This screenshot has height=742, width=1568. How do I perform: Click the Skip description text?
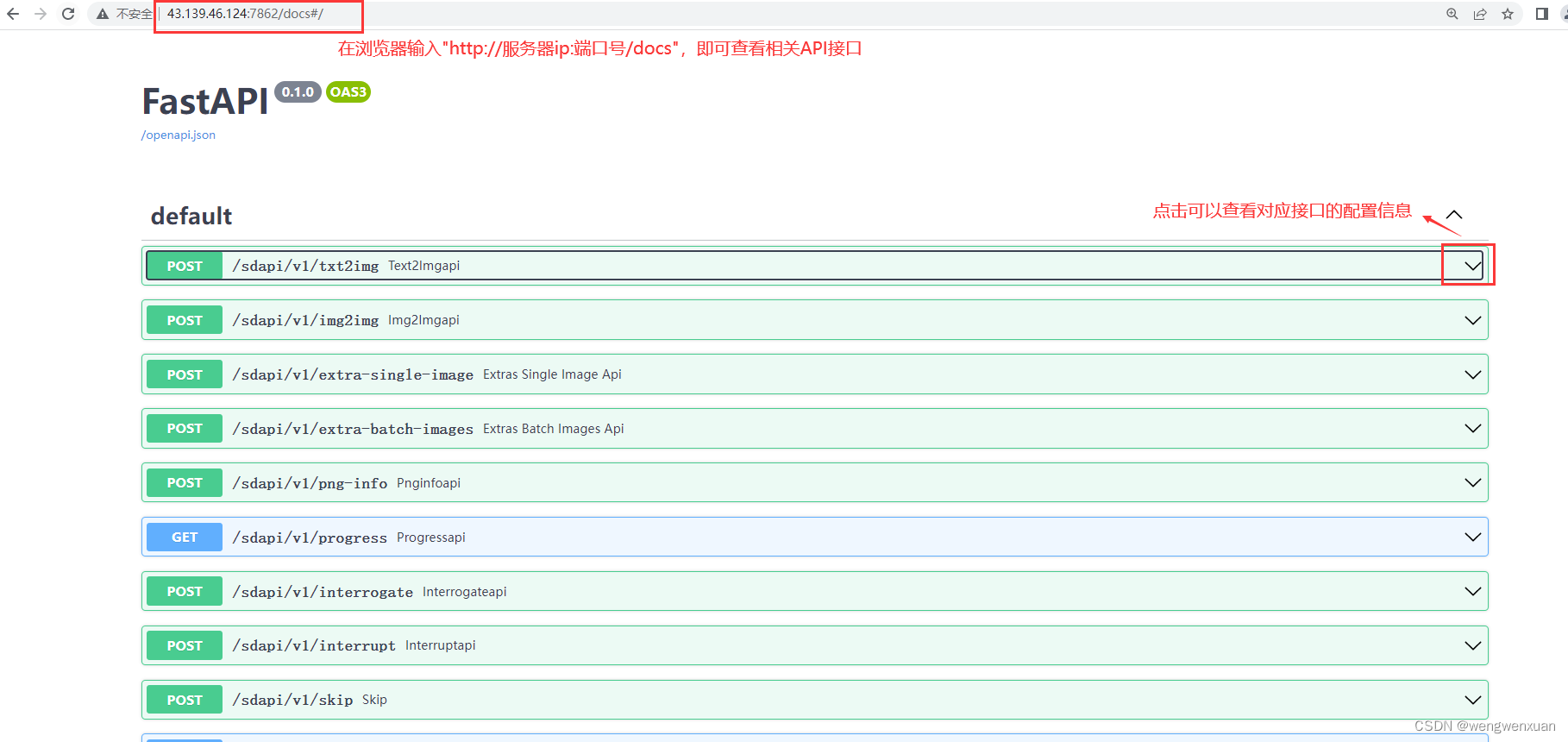coord(374,700)
